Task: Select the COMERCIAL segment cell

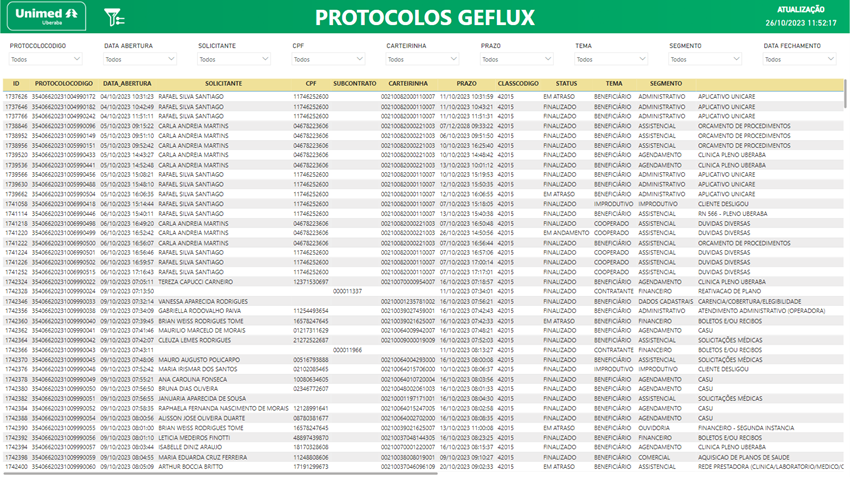Action: pos(653,457)
